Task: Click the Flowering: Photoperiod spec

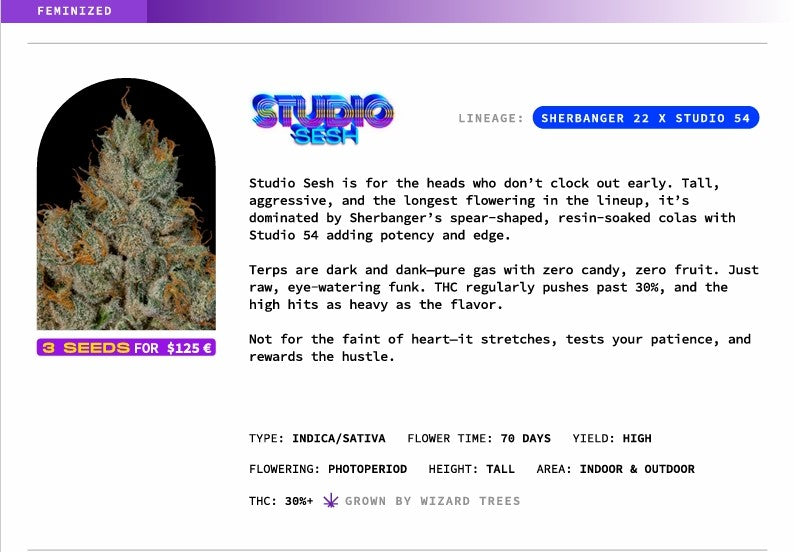Action: click(327, 469)
